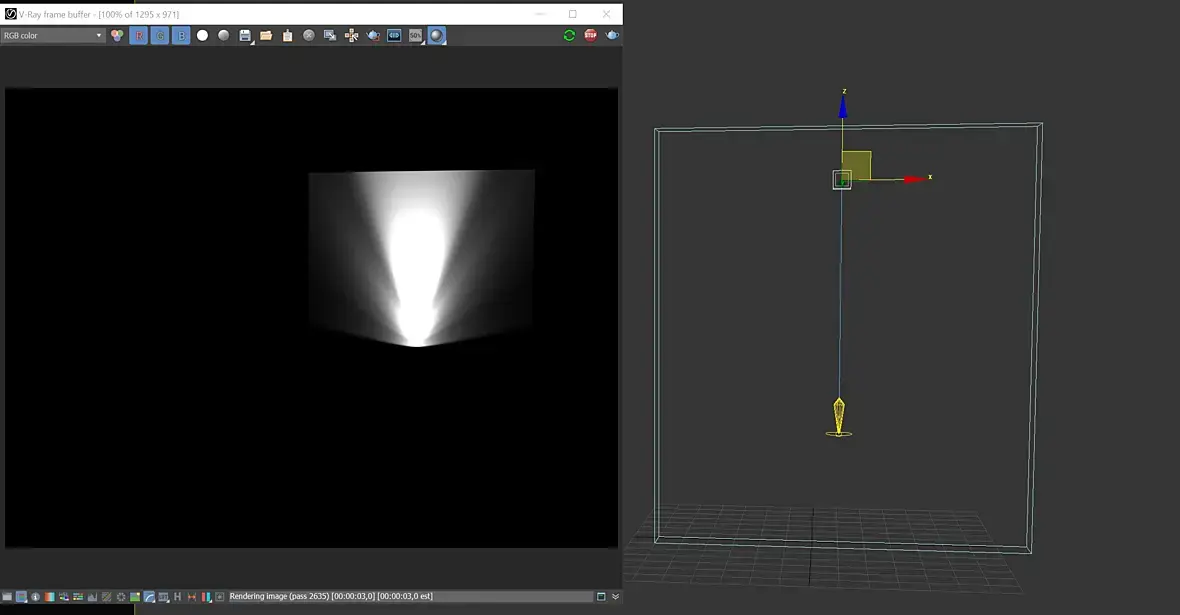Toggle monochromatic mode gray sphere
The height and width of the screenshot is (615, 1180).
(224, 35)
